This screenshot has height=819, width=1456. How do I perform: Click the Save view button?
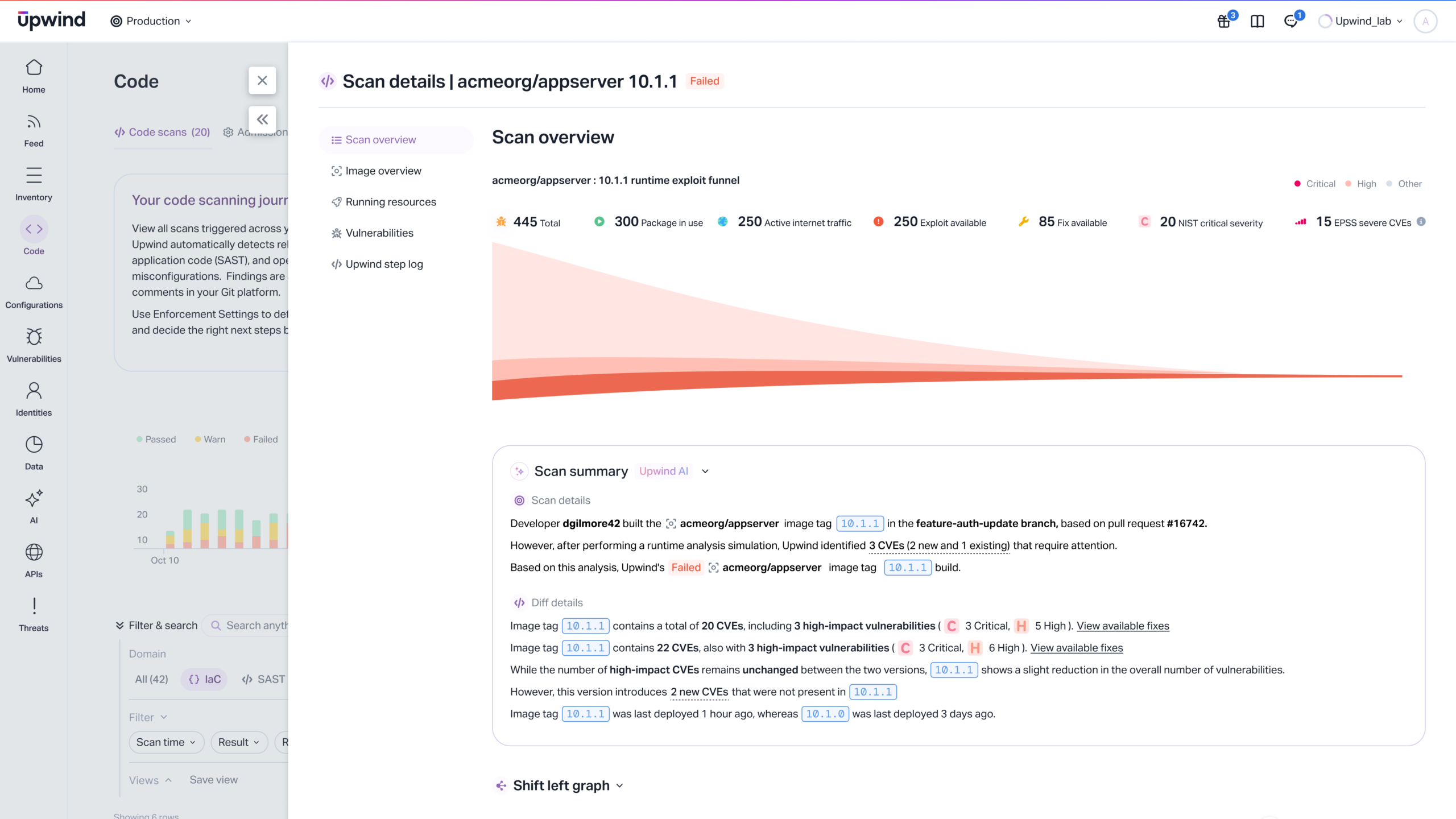tap(213, 780)
